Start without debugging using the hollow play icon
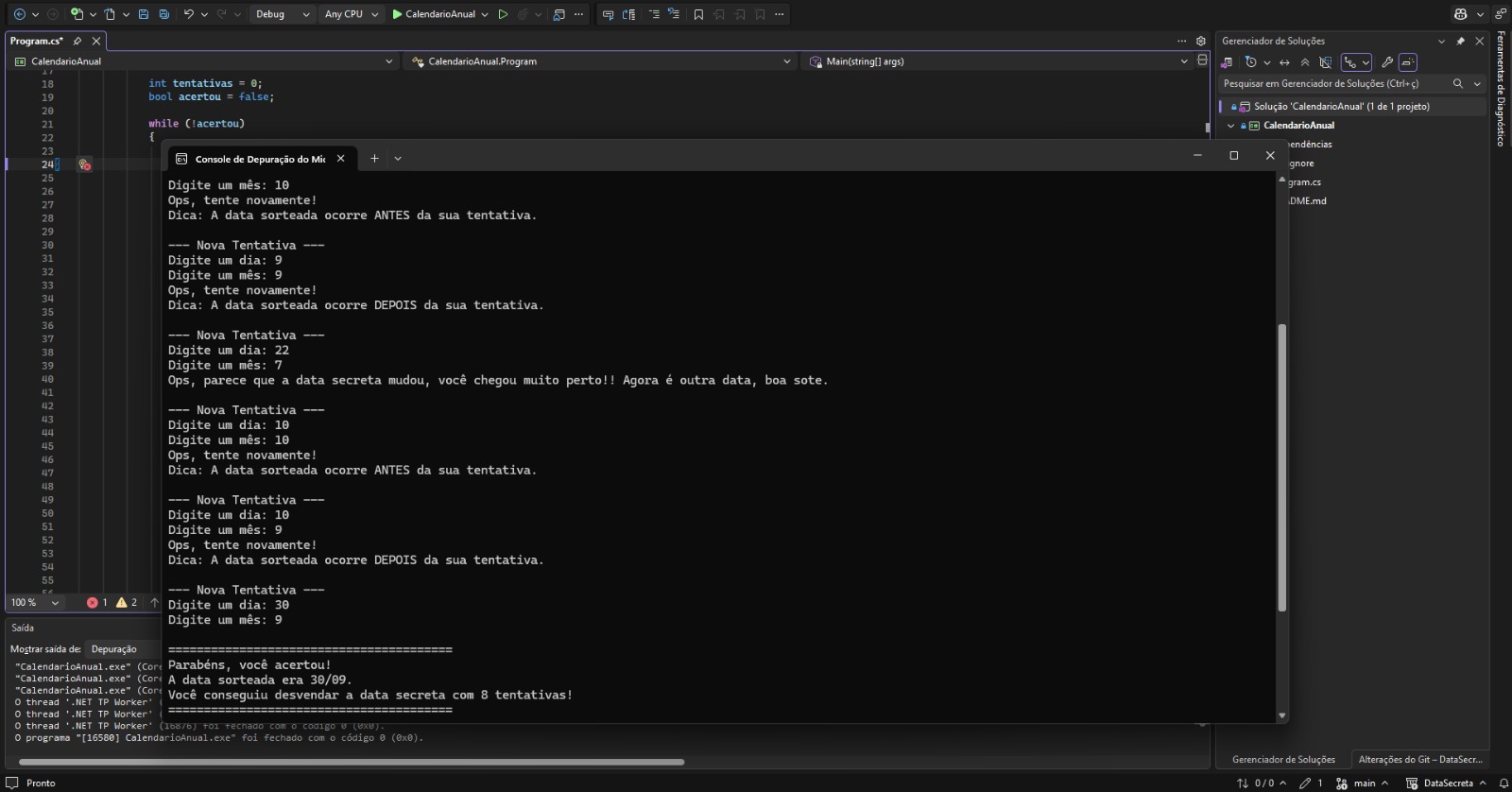The image size is (1512, 792). (x=503, y=14)
